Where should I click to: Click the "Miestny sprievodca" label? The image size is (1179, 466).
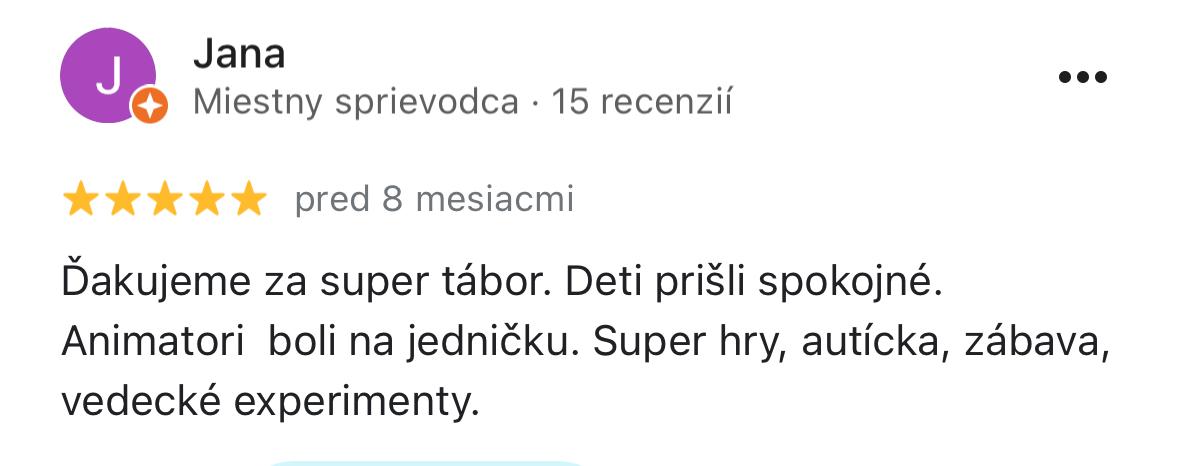(x=355, y=102)
